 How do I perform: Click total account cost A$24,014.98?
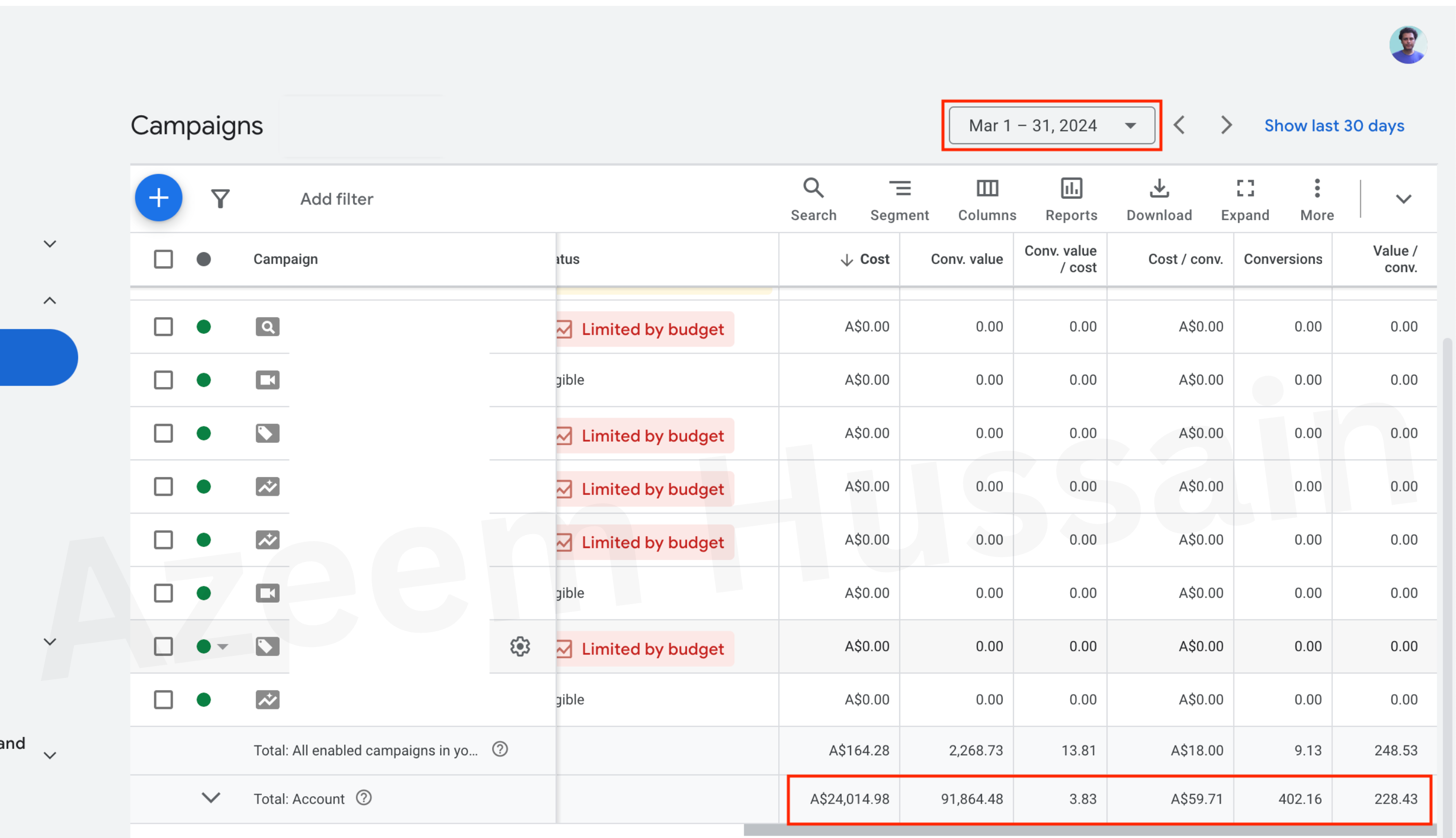point(849,799)
